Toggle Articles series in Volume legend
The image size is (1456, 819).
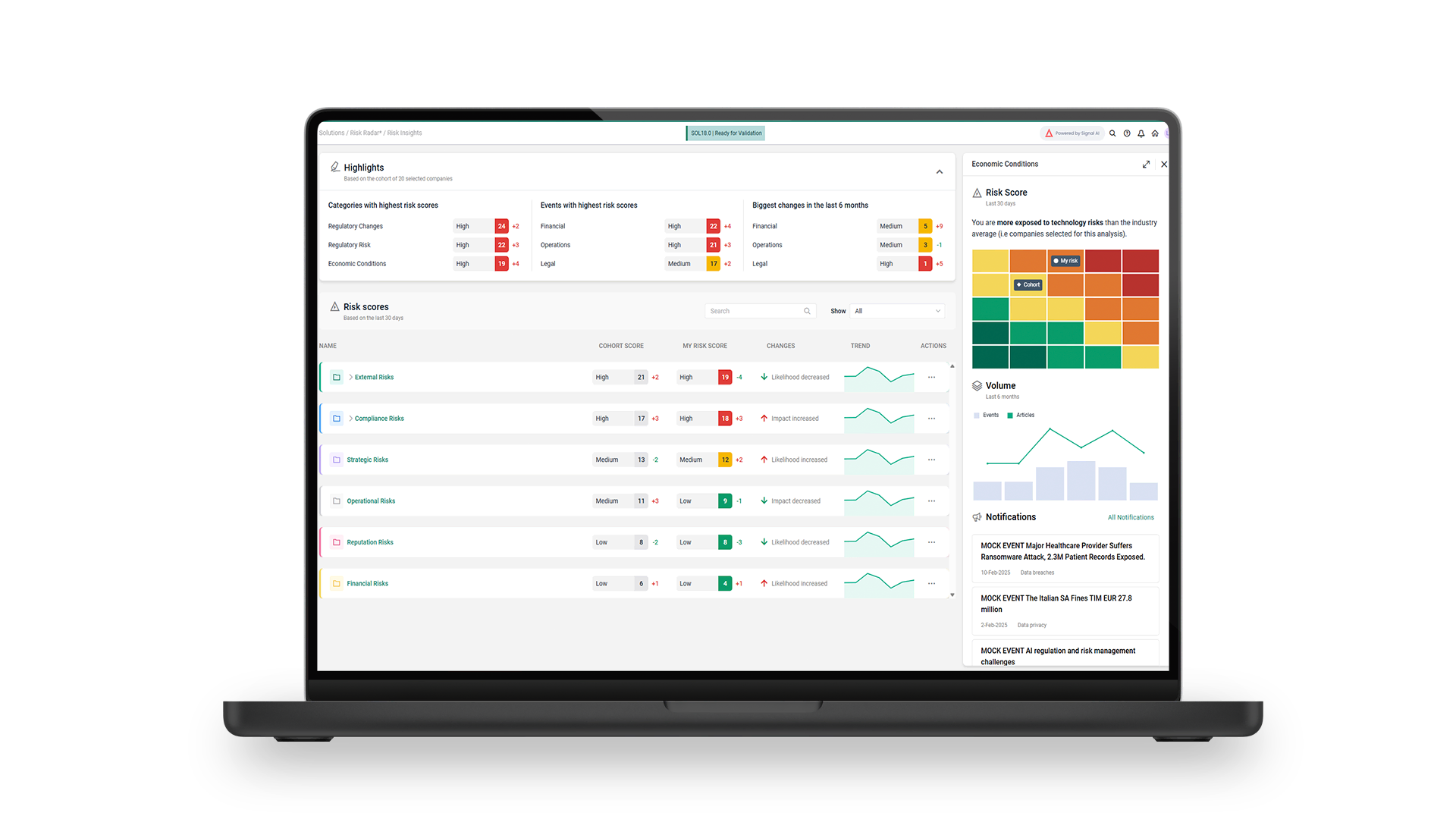(x=1020, y=416)
